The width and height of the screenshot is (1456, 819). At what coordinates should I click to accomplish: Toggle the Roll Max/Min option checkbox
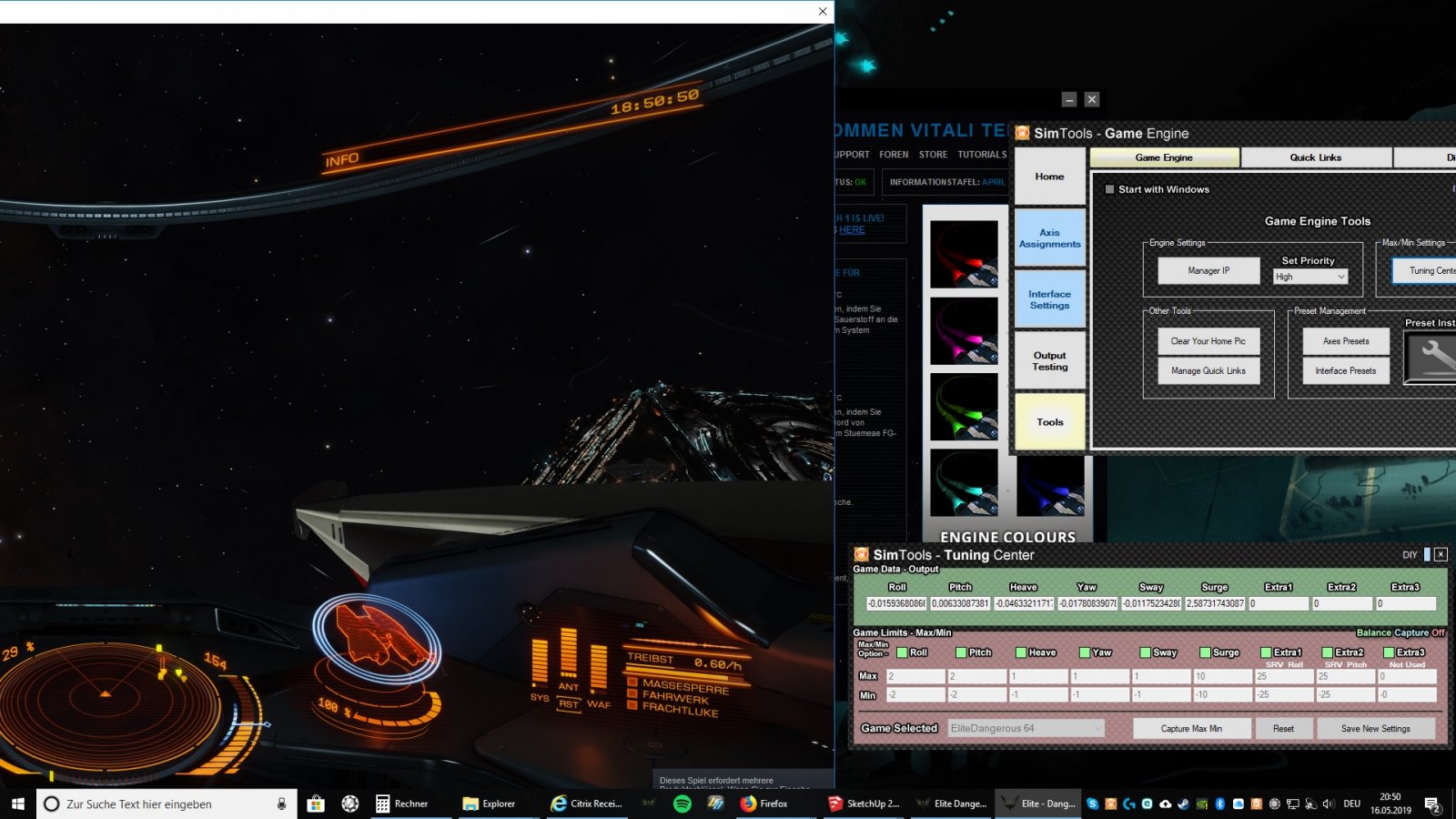coord(902,652)
